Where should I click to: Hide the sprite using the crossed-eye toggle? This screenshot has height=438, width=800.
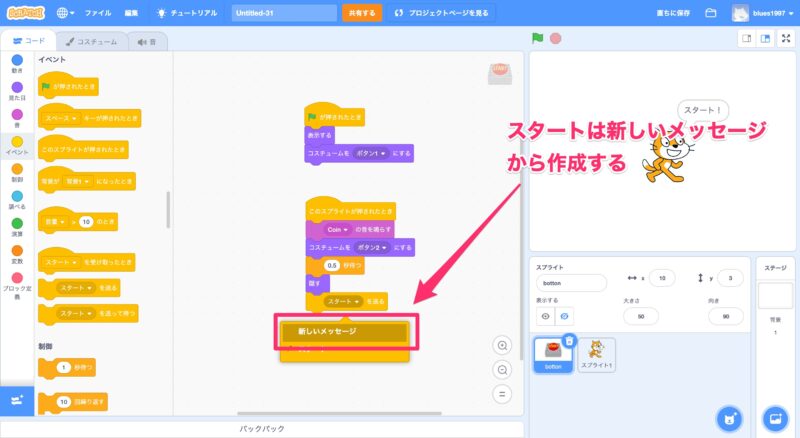pyautogui.click(x=565, y=316)
